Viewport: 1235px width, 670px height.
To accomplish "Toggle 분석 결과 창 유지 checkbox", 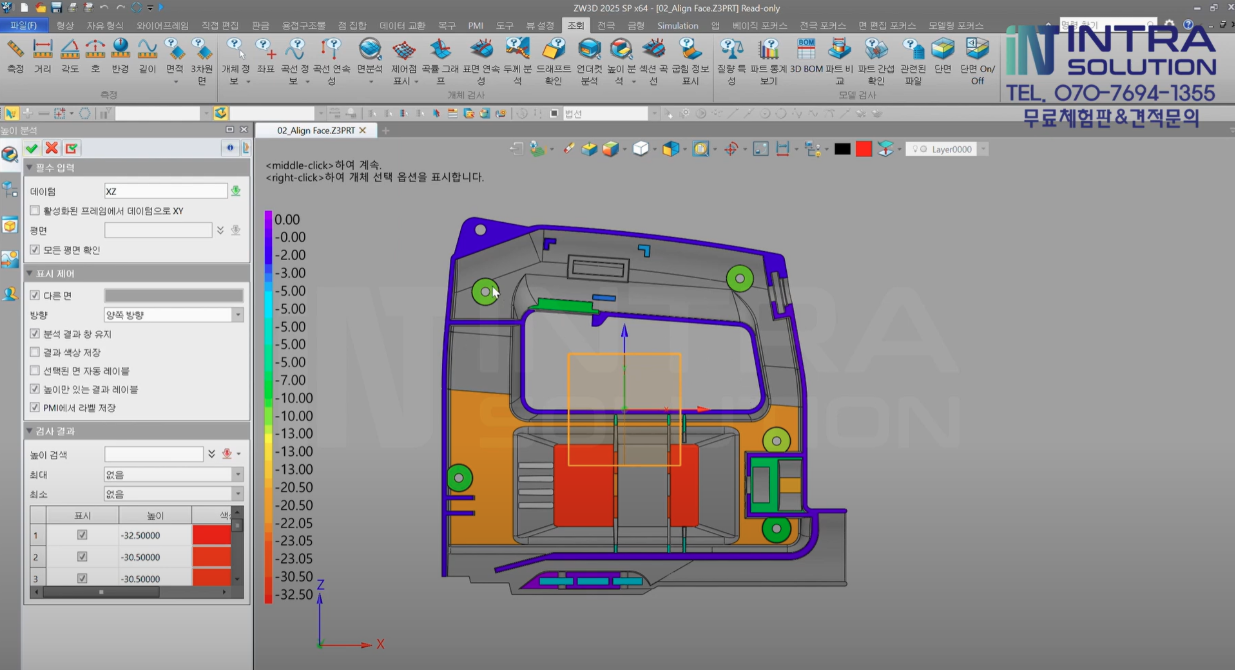I will coord(35,334).
